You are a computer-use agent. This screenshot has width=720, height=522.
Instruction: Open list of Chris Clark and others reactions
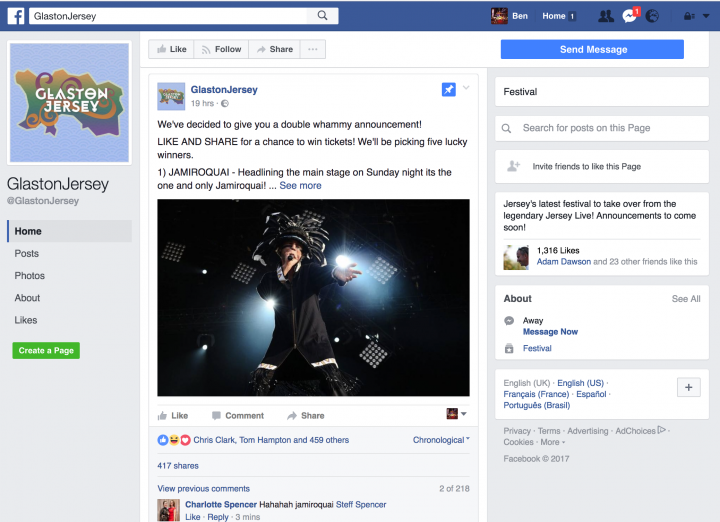tap(271, 440)
